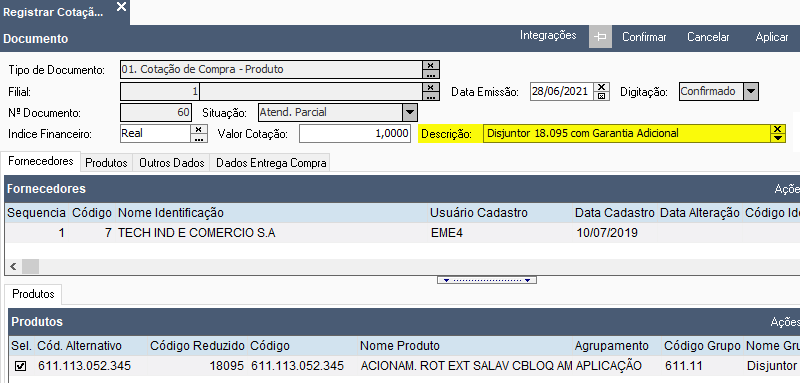Open the Integrações menu
The image size is (800, 383).
click(548, 35)
